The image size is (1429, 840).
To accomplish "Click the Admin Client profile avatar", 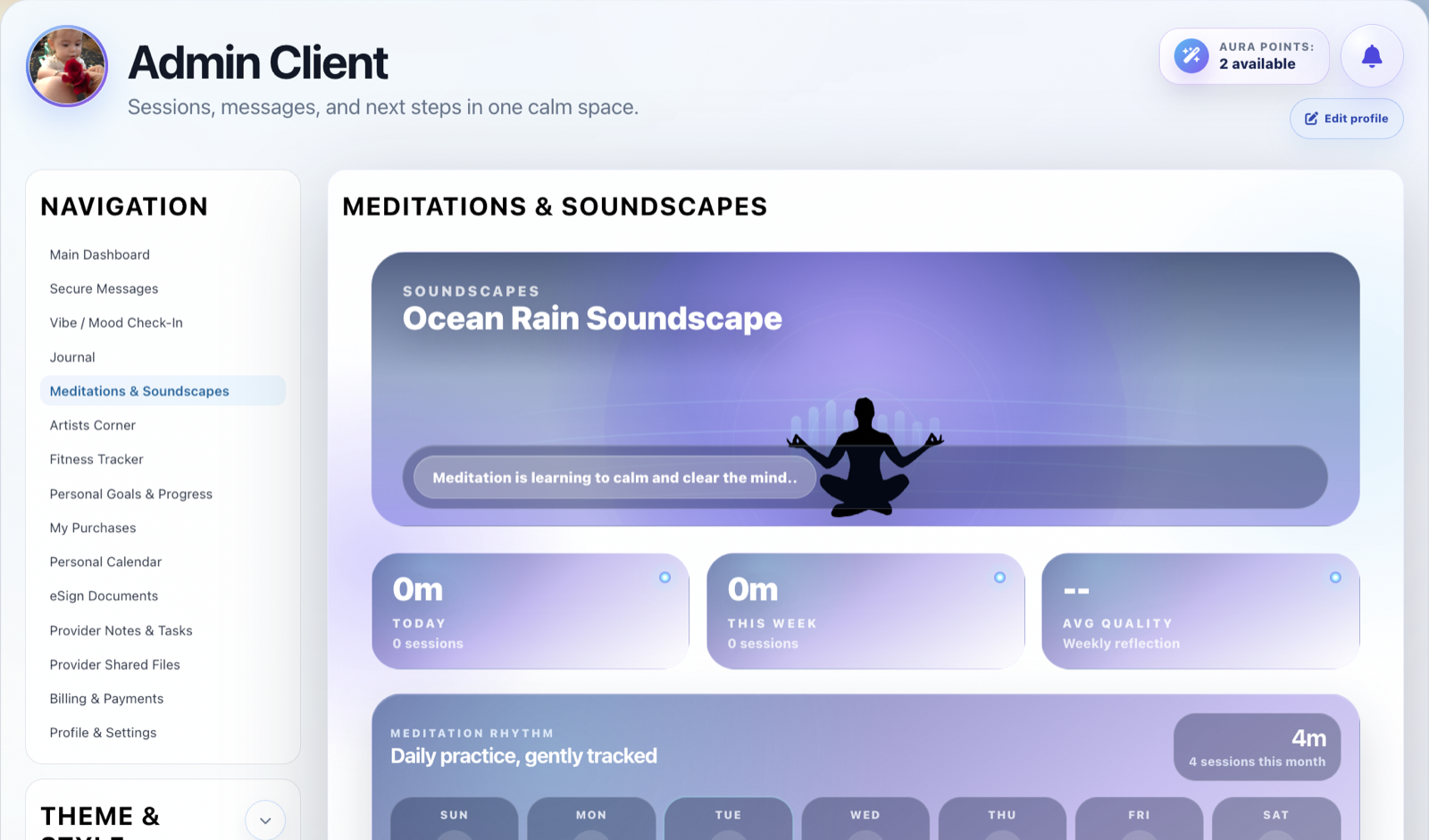I will pyautogui.click(x=67, y=66).
